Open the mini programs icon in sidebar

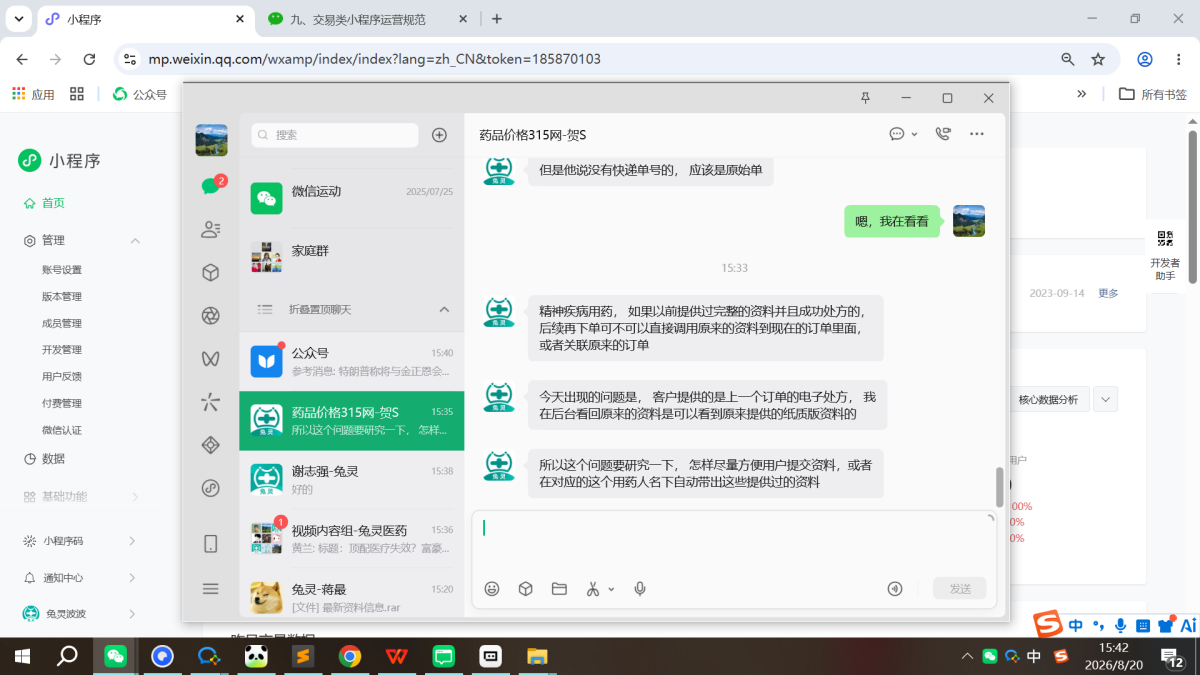tap(210, 488)
